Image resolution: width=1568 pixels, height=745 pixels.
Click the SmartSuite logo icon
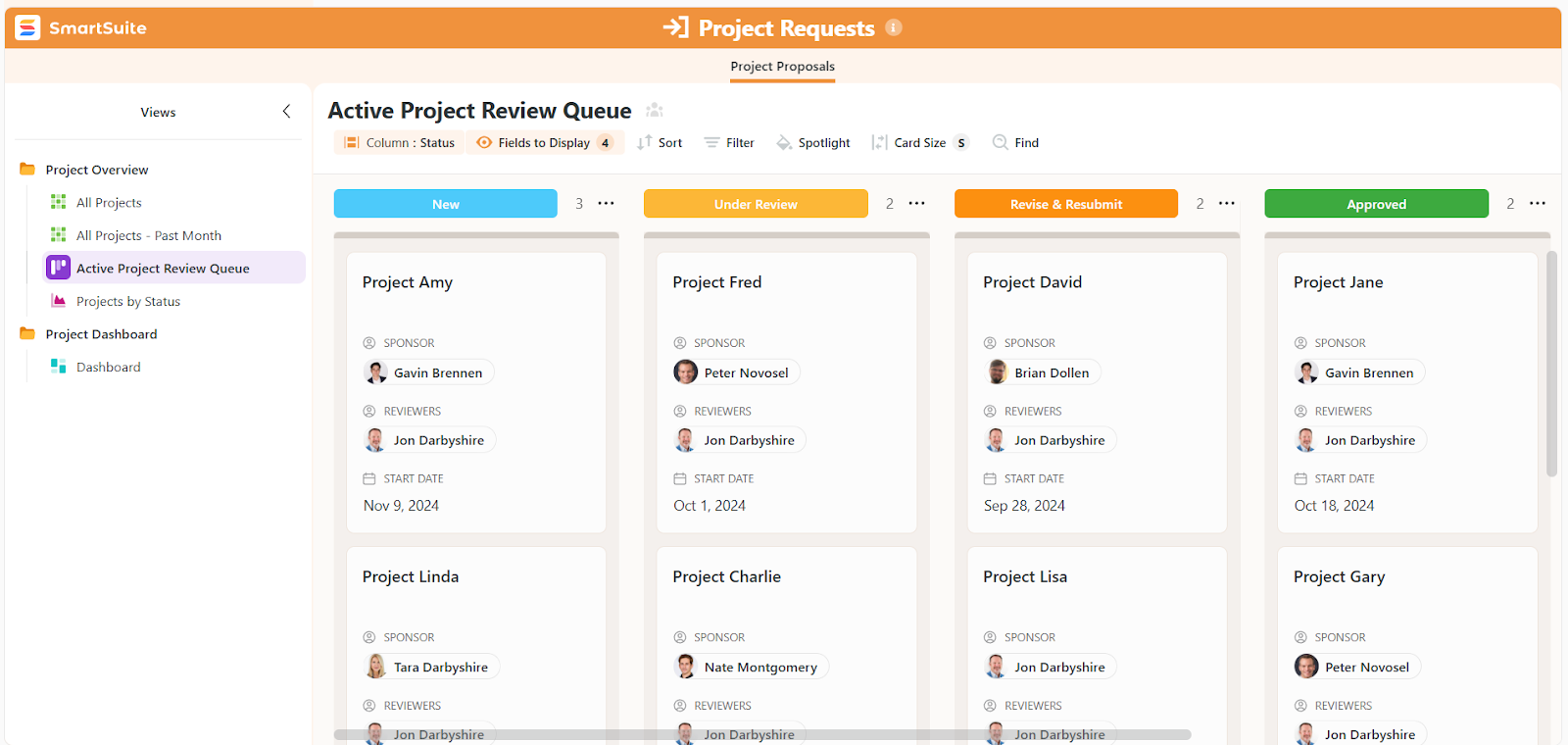[x=27, y=27]
